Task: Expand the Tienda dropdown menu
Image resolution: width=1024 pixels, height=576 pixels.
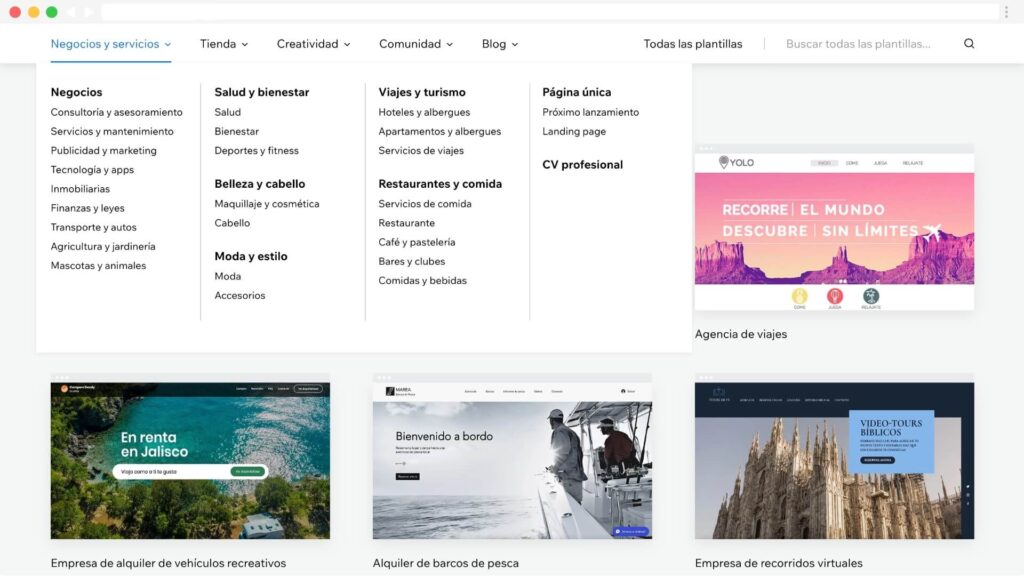Action: pyautogui.click(x=224, y=44)
